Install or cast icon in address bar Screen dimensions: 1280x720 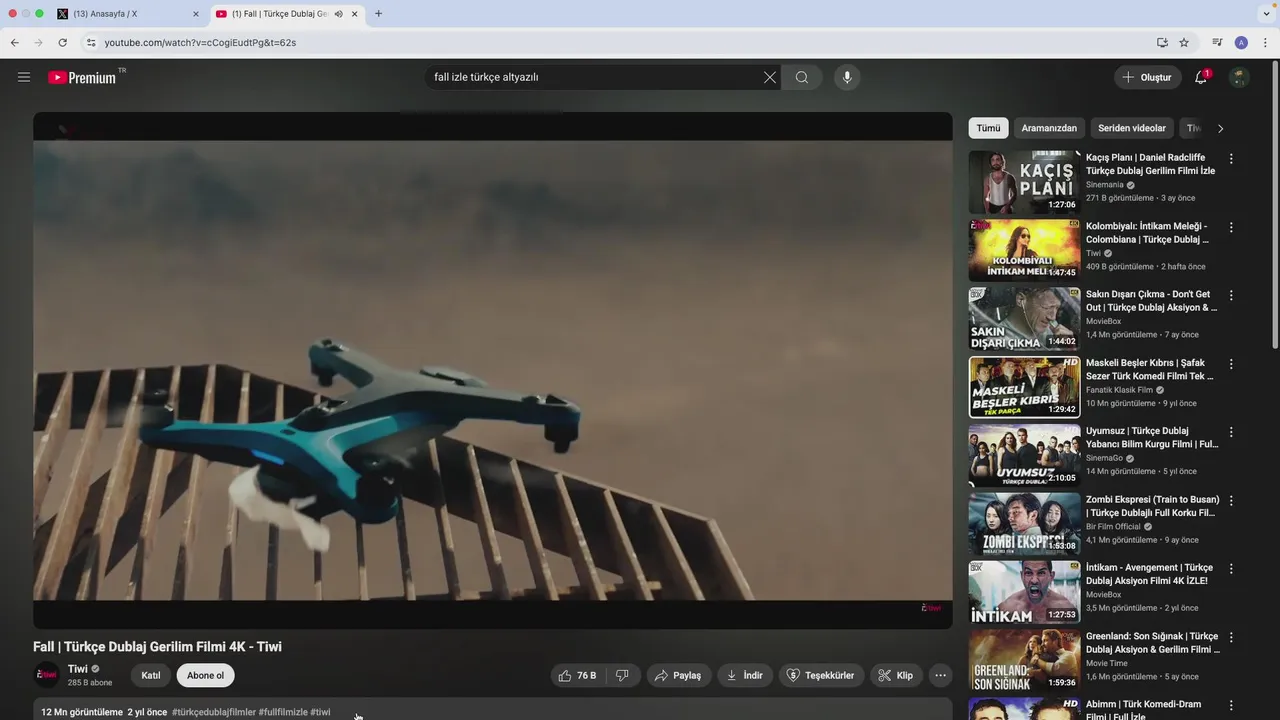click(1162, 43)
